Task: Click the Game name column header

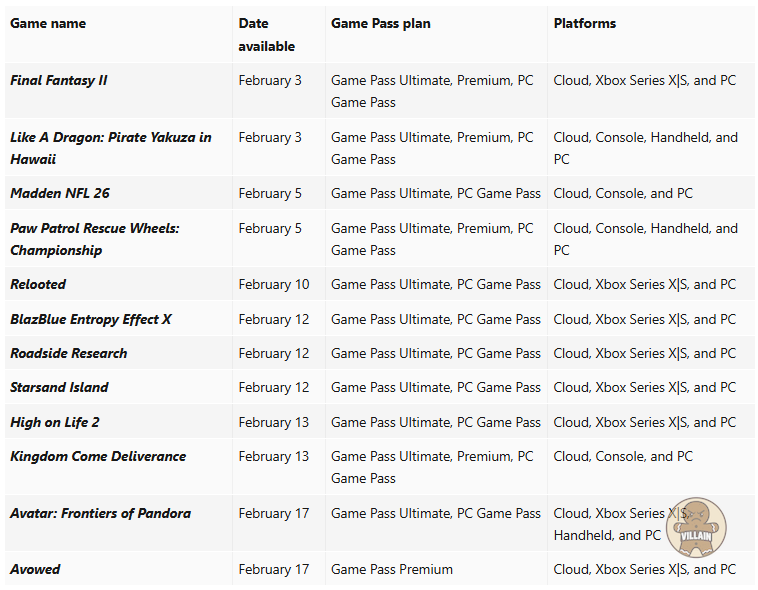Action: coord(48,23)
